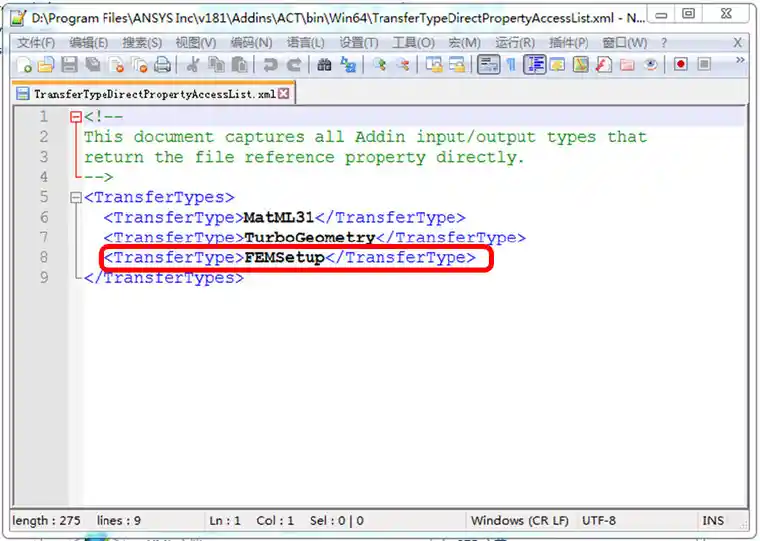Create a new document with New icon
The width and height of the screenshot is (760, 541).
tap(24, 64)
